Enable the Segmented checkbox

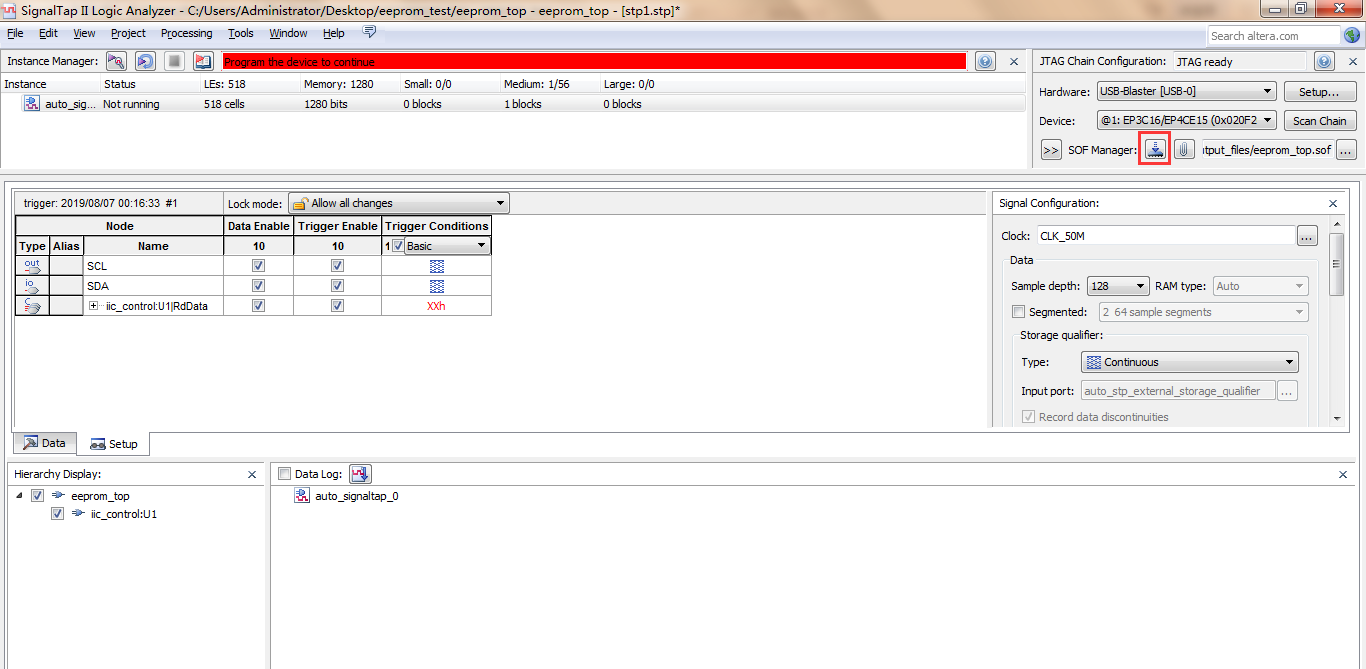coord(1018,312)
